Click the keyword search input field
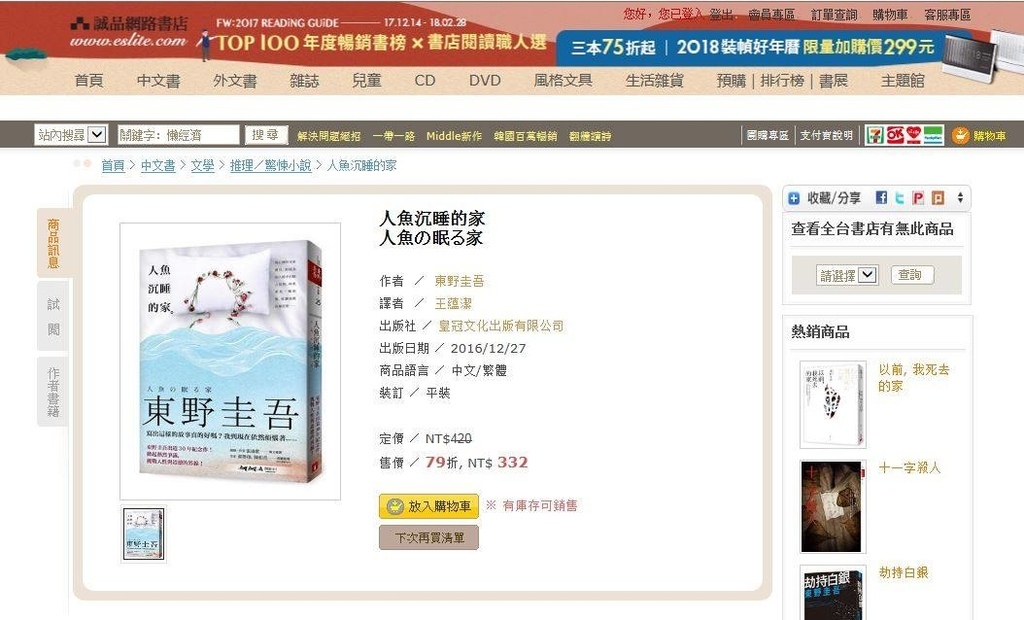 click(178, 135)
